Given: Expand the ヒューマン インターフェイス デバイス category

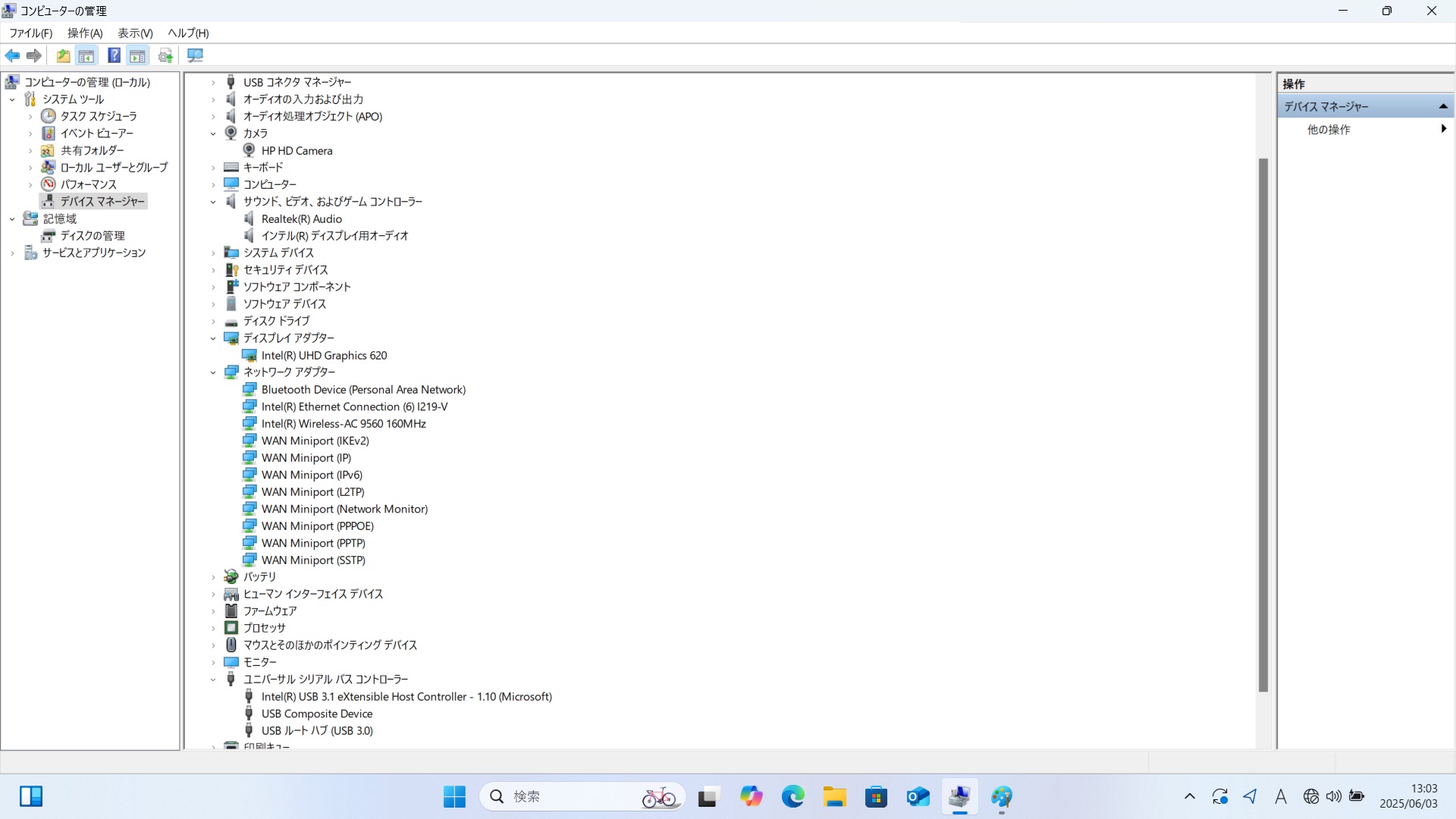Looking at the screenshot, I should pyautogui.click(x=213, y=594).
